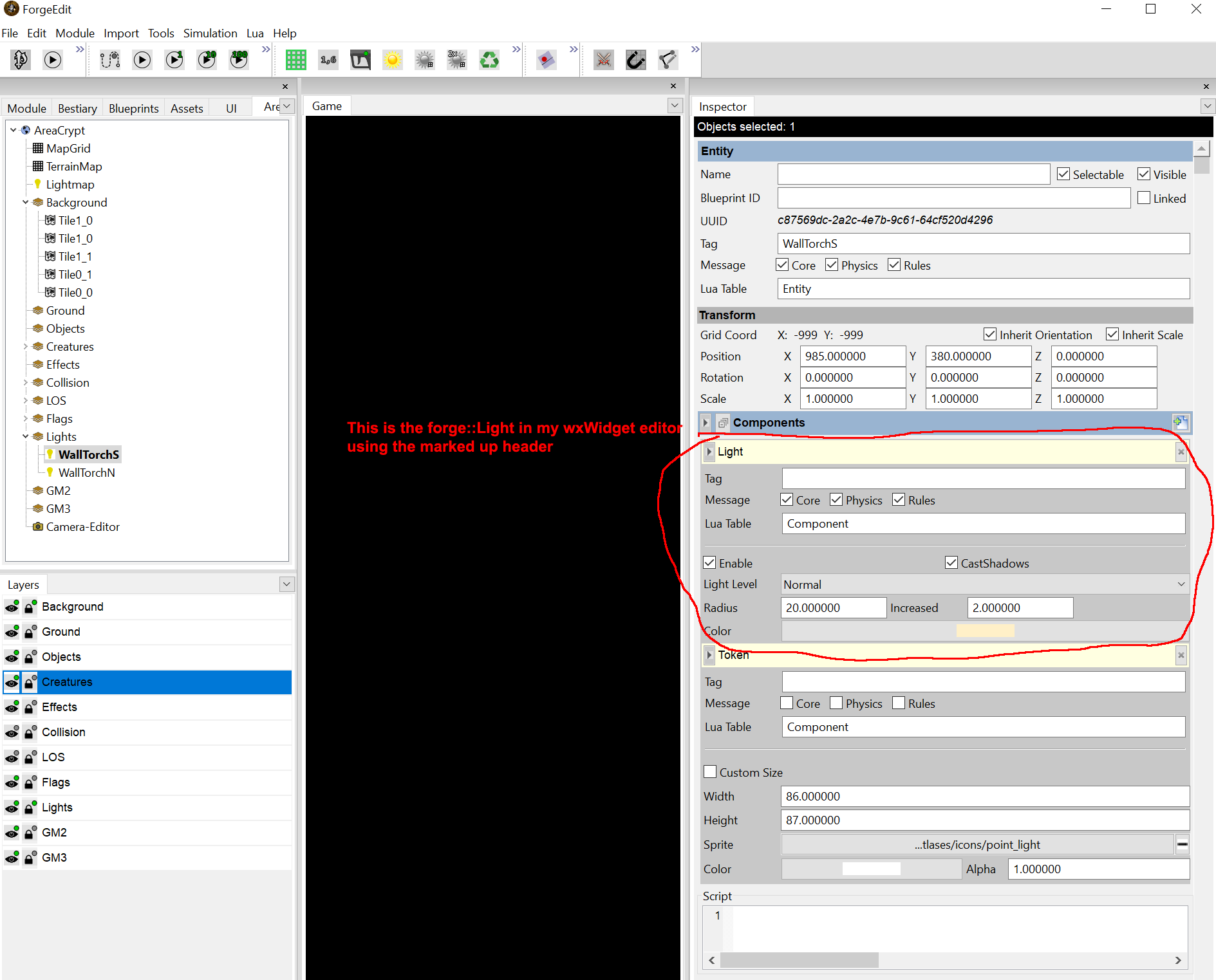Click the play icon marked 1
The image size is (1216, 980).
pos(174,60)
